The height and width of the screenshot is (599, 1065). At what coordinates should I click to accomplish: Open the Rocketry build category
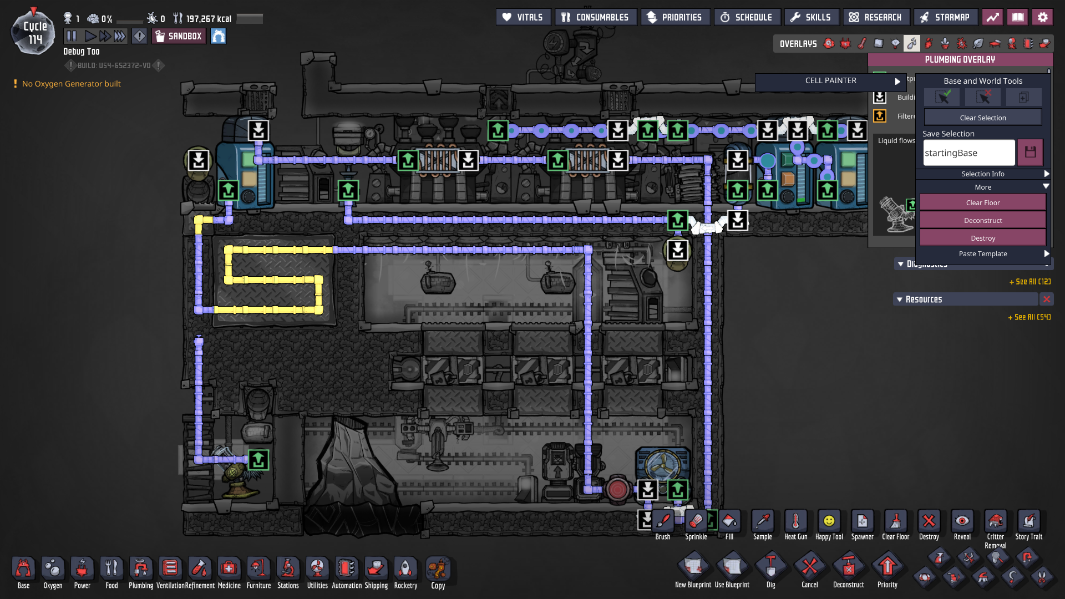coord(405,569)
